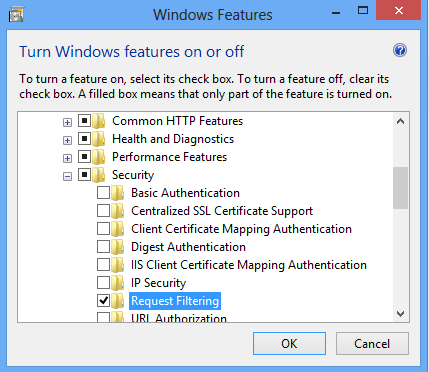
Task: Click the Request Filtering folder icon
Action: point(118,301)
